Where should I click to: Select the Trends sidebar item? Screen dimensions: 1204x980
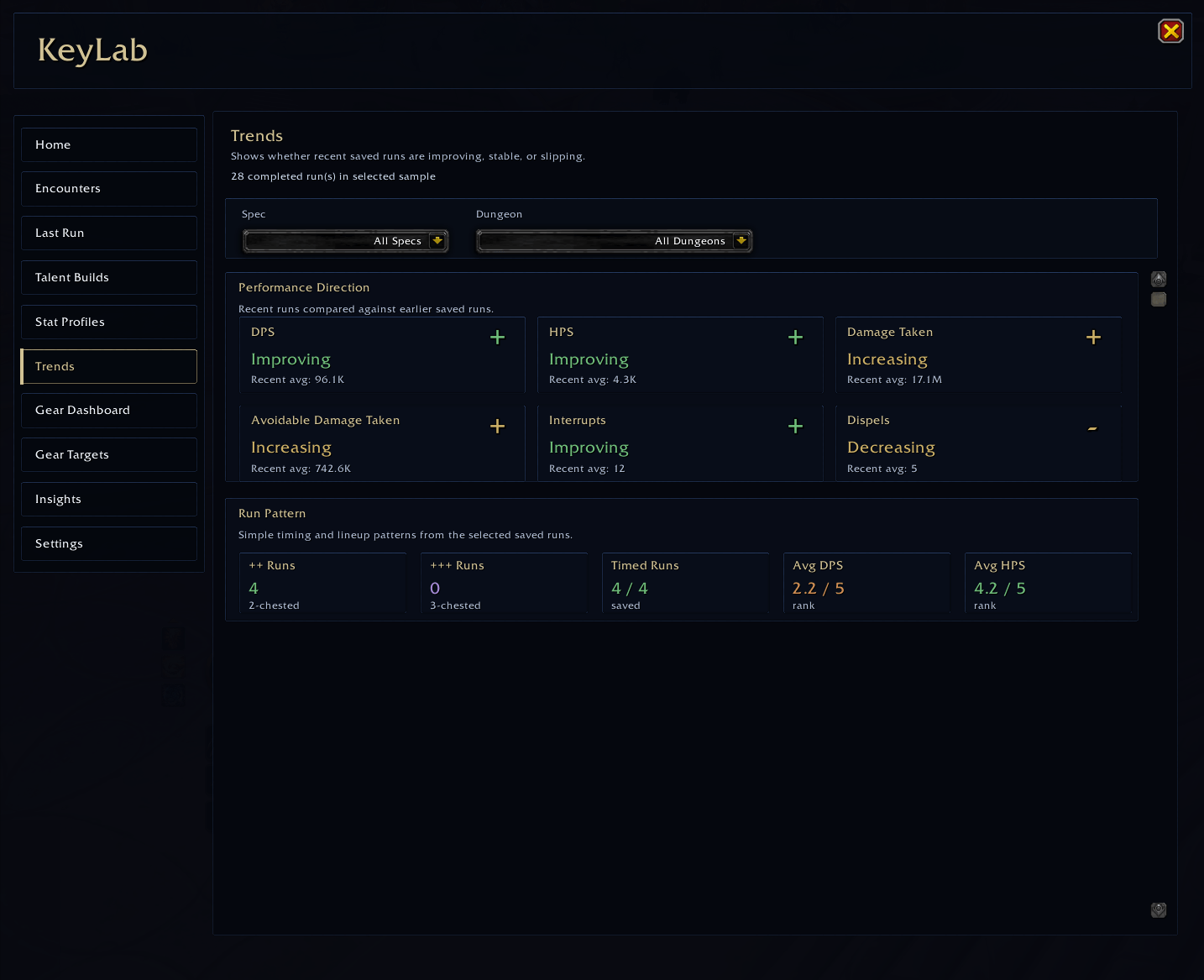(x=109, y=366)
